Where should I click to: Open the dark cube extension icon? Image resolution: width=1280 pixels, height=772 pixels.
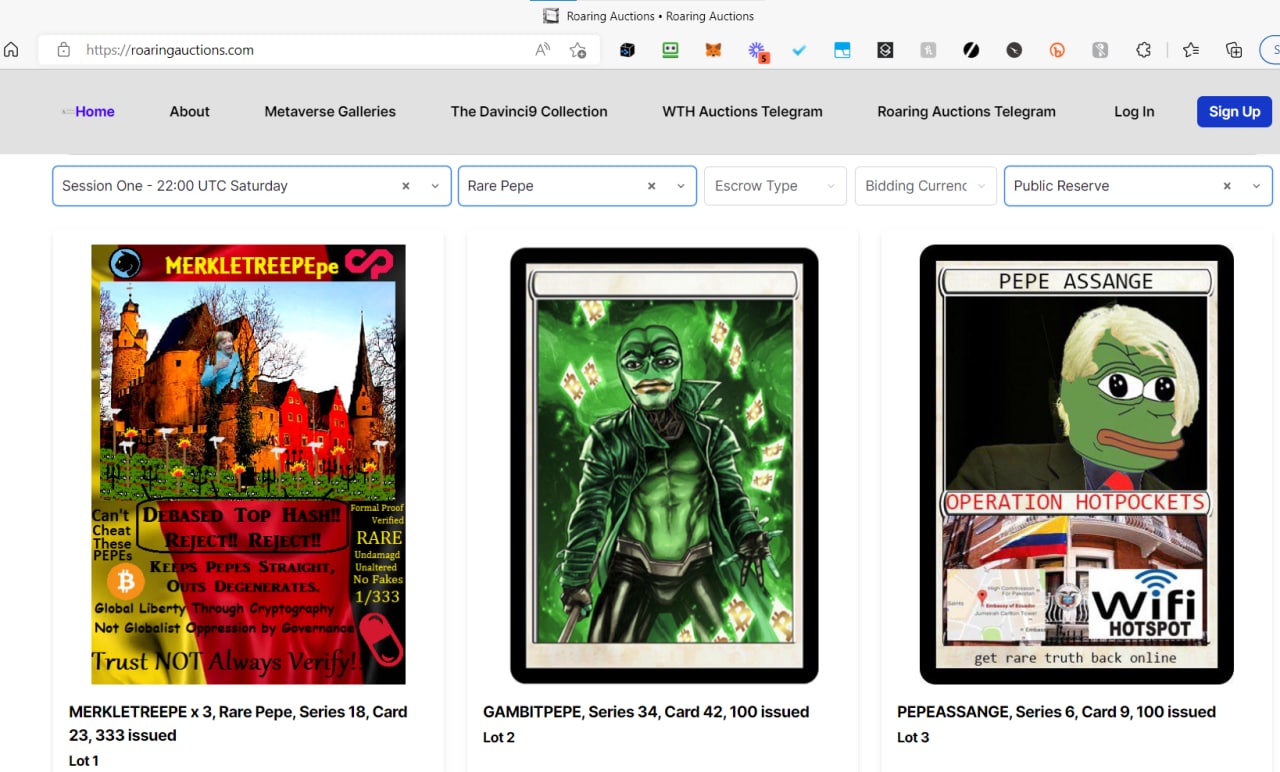[x=627, y=50]
